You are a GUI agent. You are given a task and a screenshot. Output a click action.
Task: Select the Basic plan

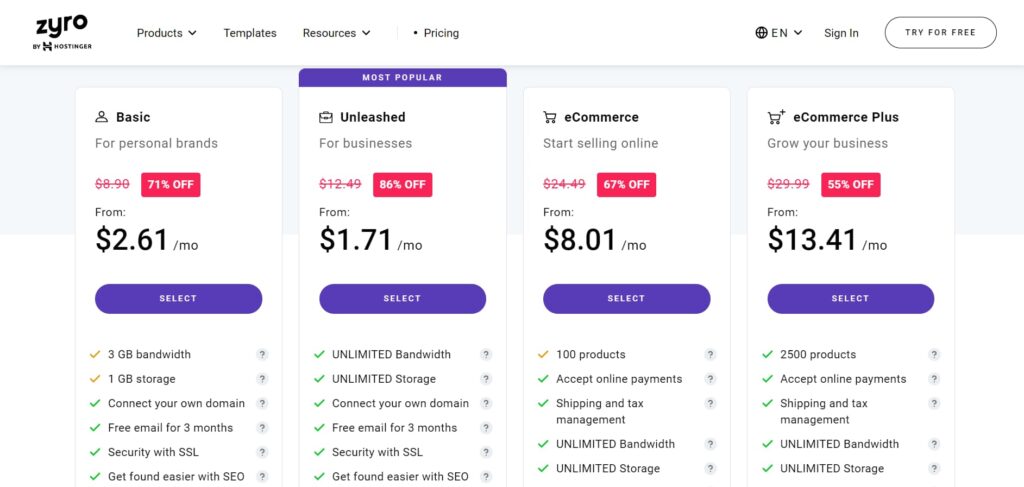(x=178, y=298)
